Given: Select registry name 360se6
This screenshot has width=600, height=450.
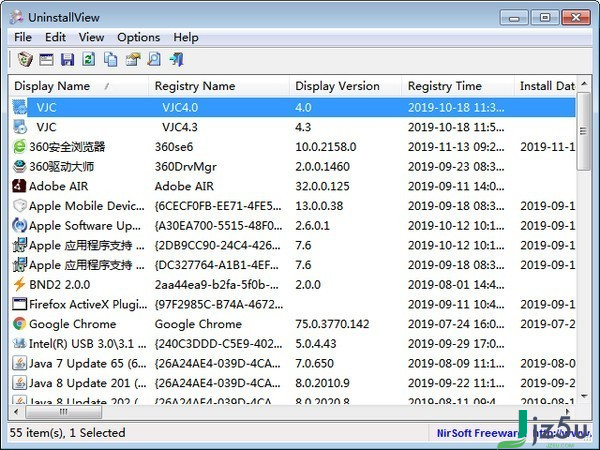Looking at the screenshot, I should point(174,147).
